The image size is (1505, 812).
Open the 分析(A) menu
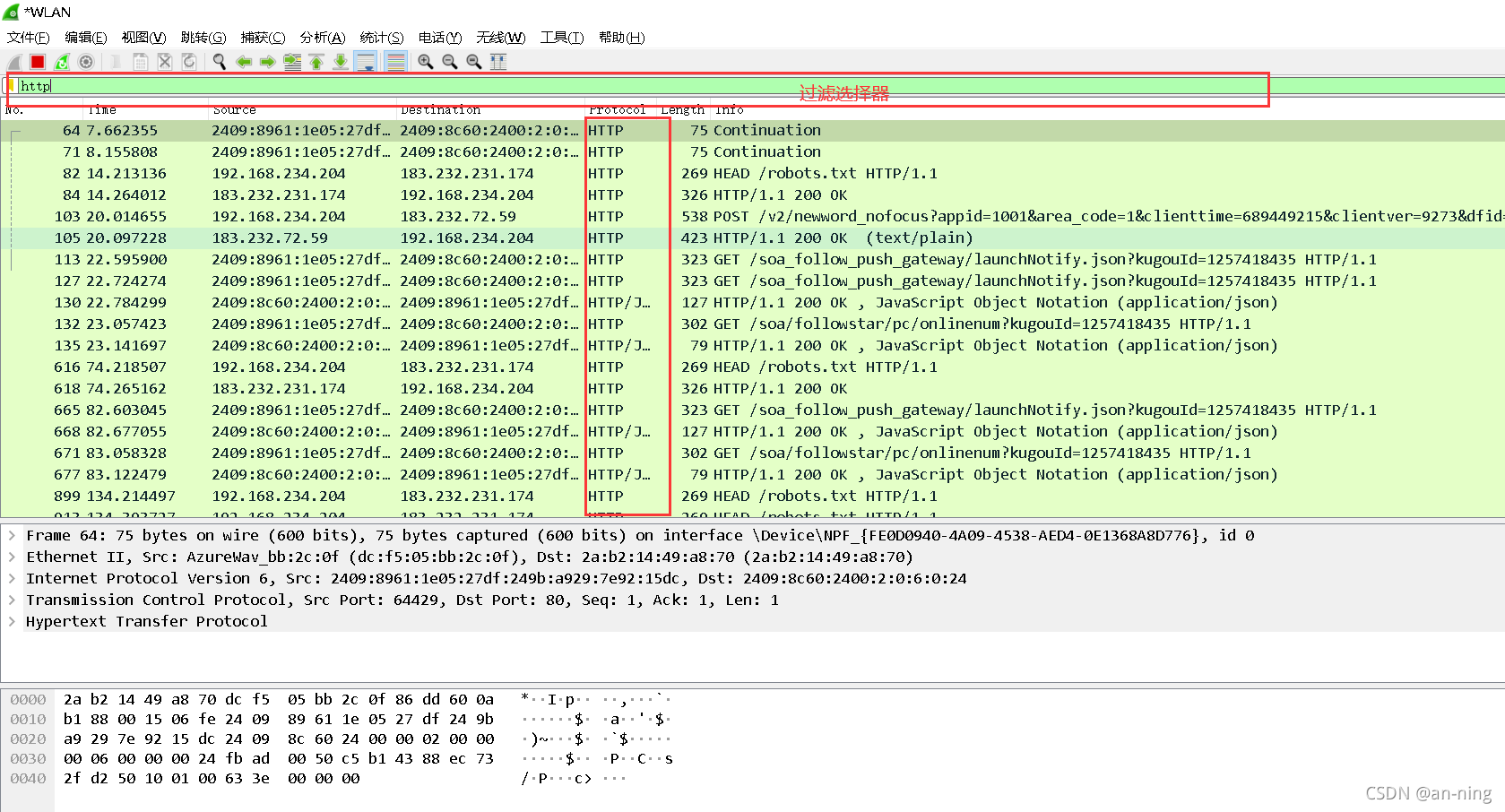click(x=323, y=38)
